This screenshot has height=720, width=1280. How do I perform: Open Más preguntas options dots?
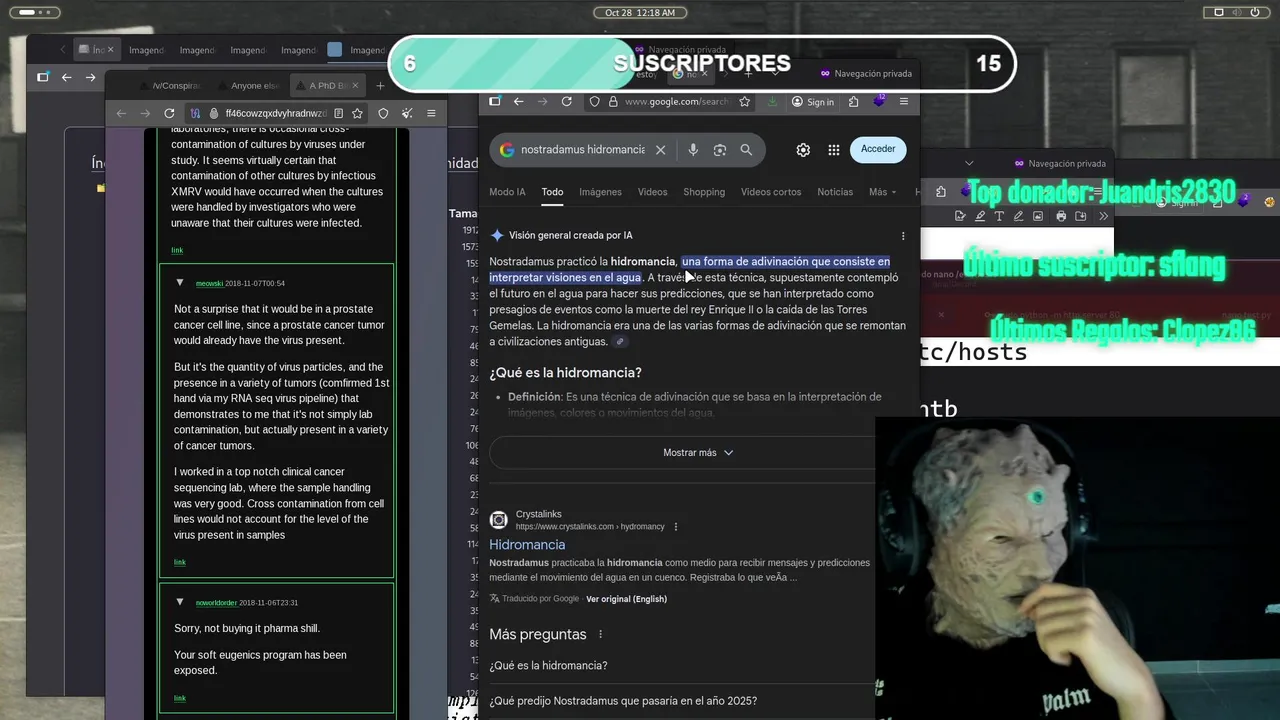[601, 635]
